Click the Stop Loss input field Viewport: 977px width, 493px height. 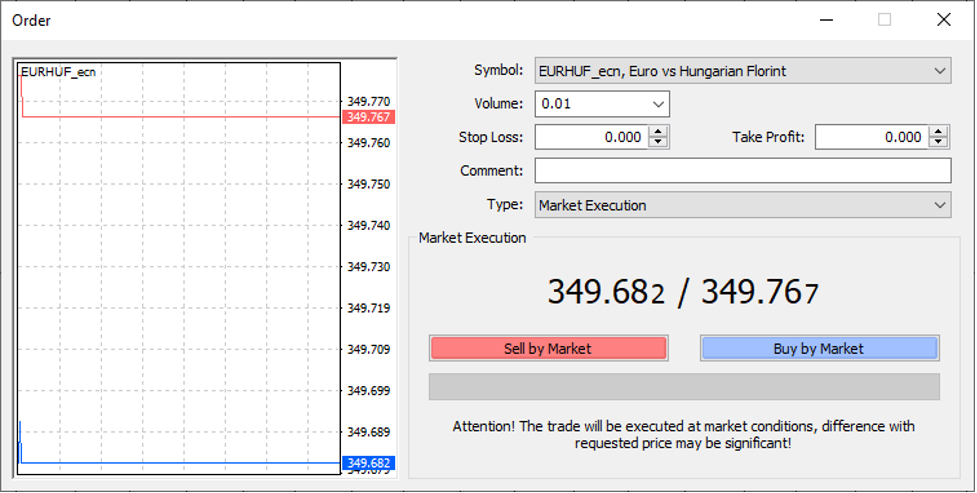click(591, 137)
